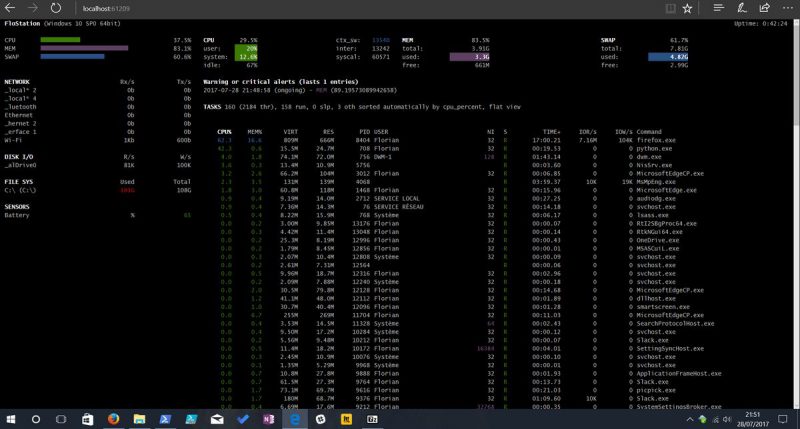This screenshot has height=429, width=800.
Task: Sort processes by CPU% column header
Action: click(x=224, y=132)
